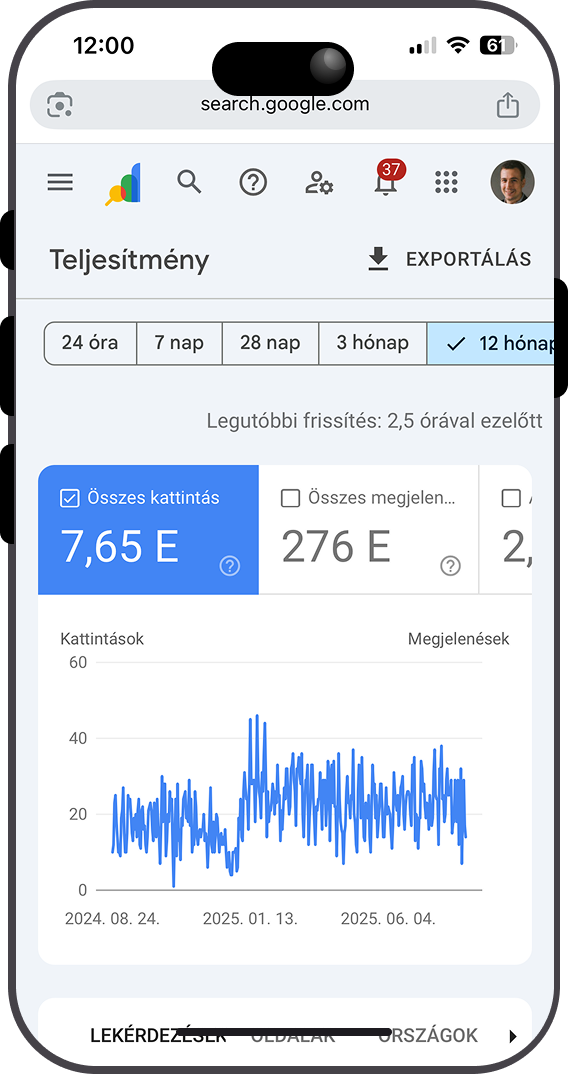Click the 7,65 E clicks value

pos(120,547)
